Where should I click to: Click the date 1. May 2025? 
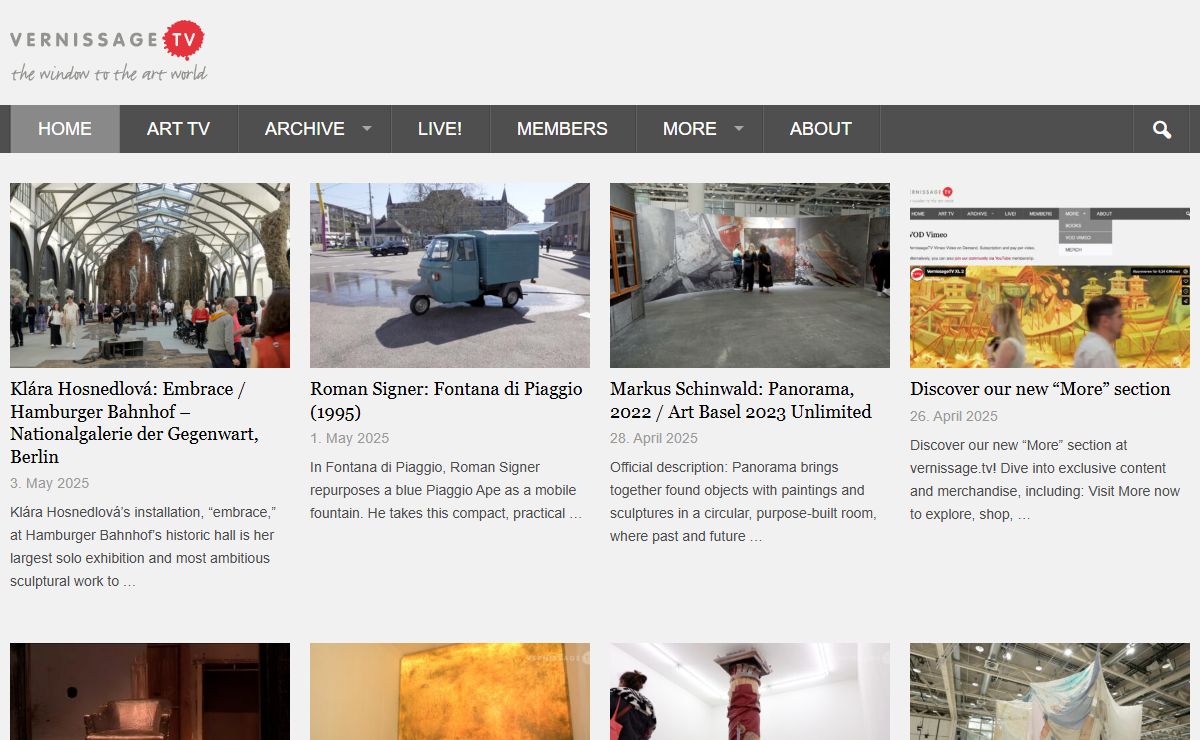(350, 438)
